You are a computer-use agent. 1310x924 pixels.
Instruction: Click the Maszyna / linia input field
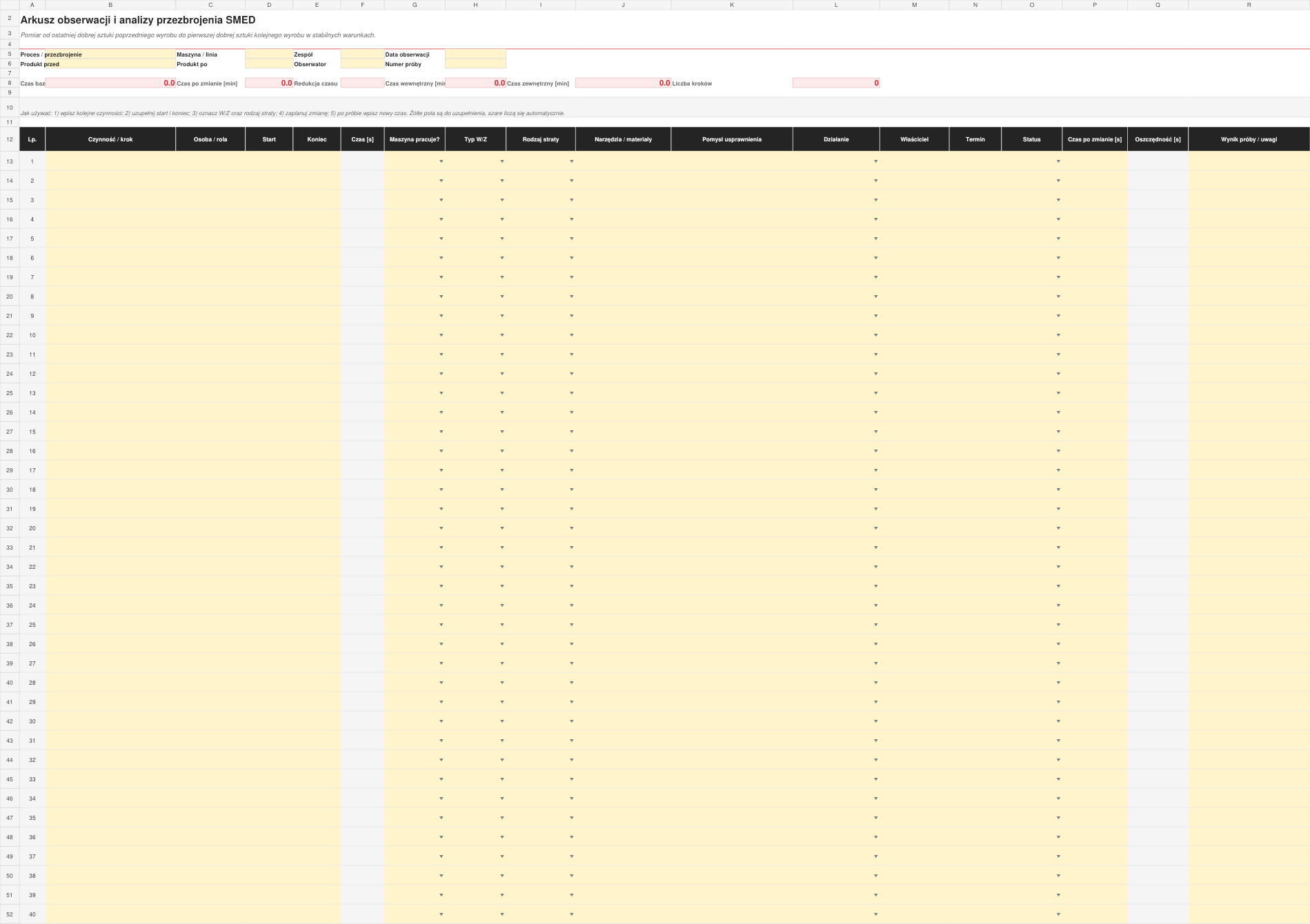click(x=269, y=54)
